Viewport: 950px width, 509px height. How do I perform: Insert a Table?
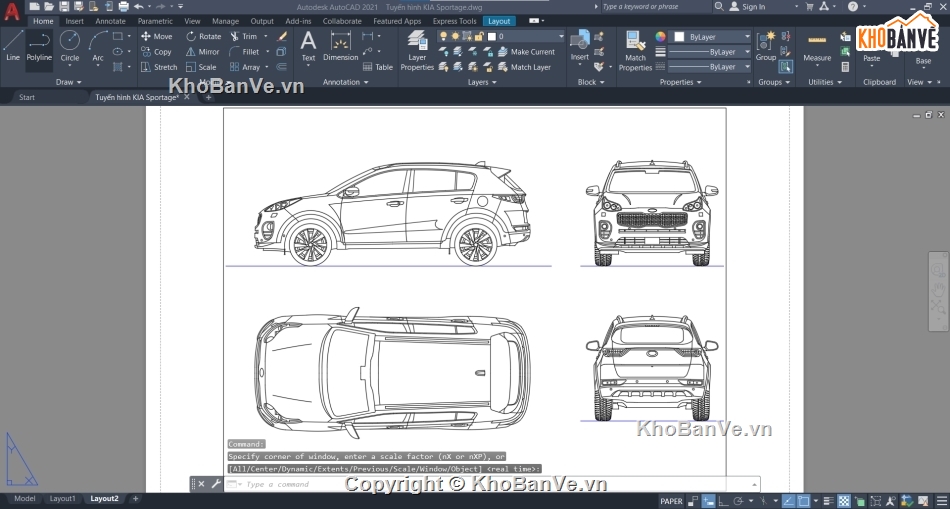[x=378, y=67]
